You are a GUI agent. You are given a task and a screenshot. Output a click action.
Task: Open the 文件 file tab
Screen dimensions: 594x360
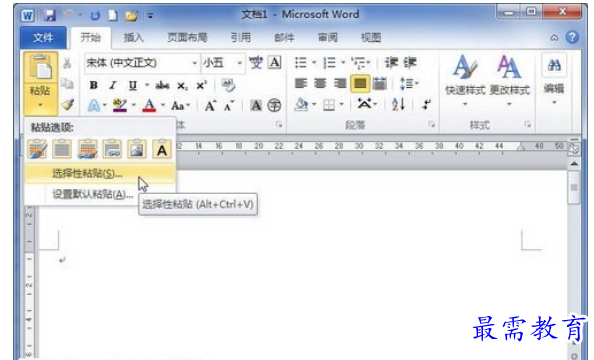click(43, 38)
